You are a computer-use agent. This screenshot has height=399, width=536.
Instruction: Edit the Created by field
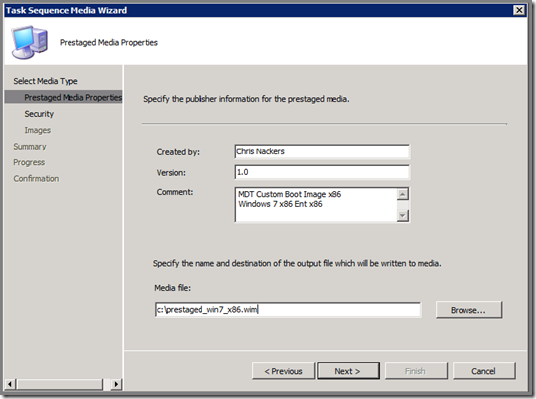(x=322, y=151)
